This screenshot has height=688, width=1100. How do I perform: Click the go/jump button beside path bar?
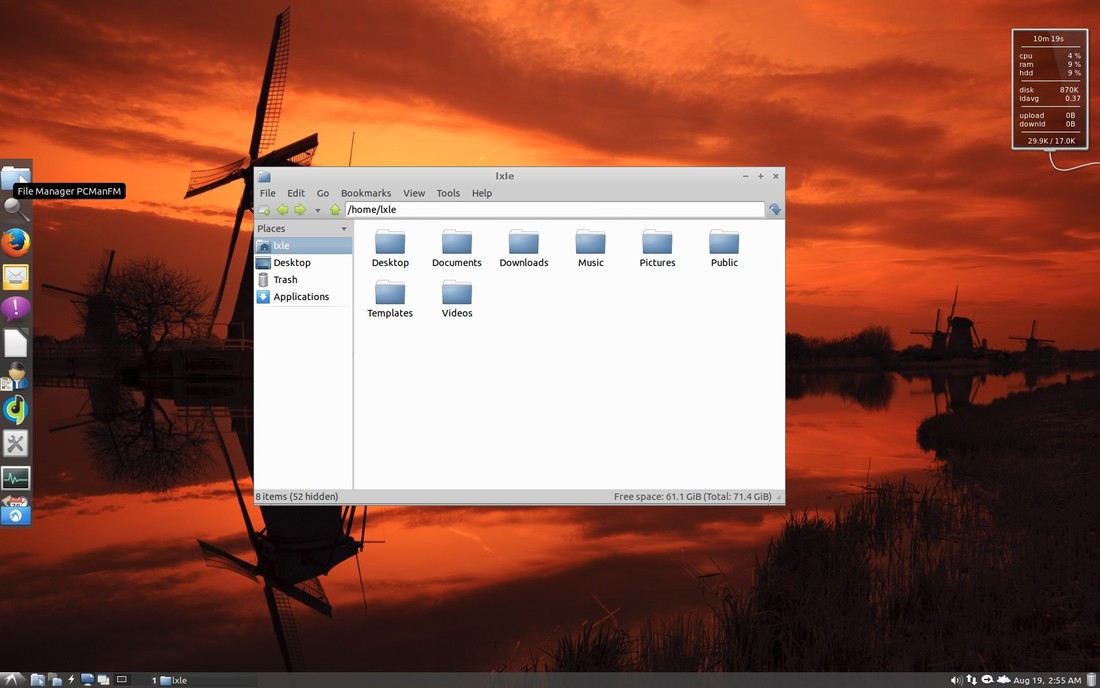tap(774, 210)
